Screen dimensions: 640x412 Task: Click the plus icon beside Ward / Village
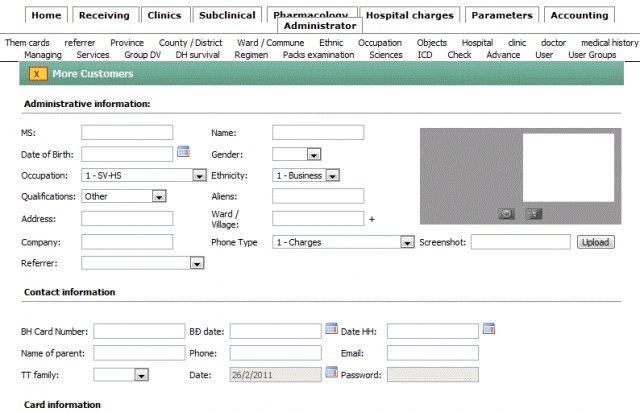click(x=372, y=219)
